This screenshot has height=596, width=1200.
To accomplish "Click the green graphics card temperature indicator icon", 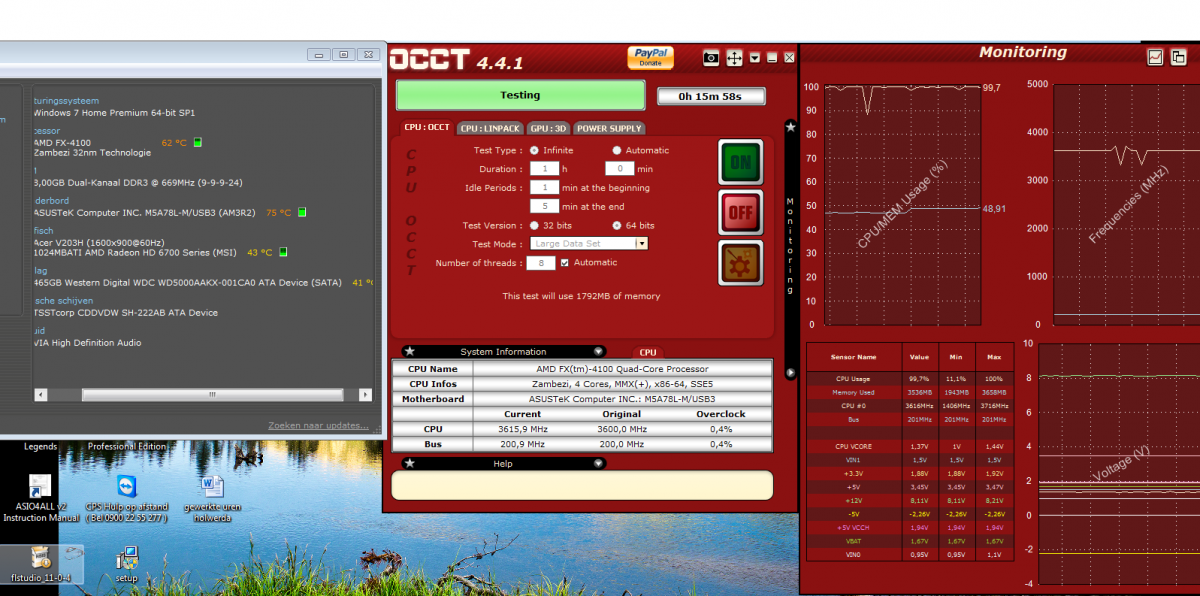I will pos(283,253).
